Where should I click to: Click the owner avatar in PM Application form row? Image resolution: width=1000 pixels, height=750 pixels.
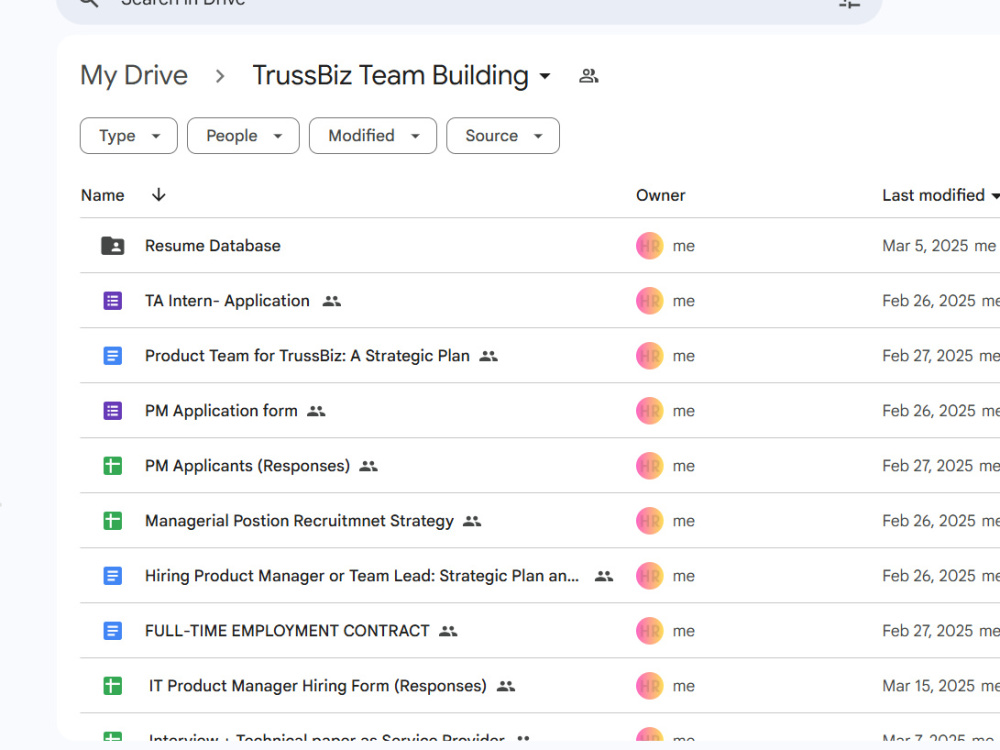(x=649, y=411)
